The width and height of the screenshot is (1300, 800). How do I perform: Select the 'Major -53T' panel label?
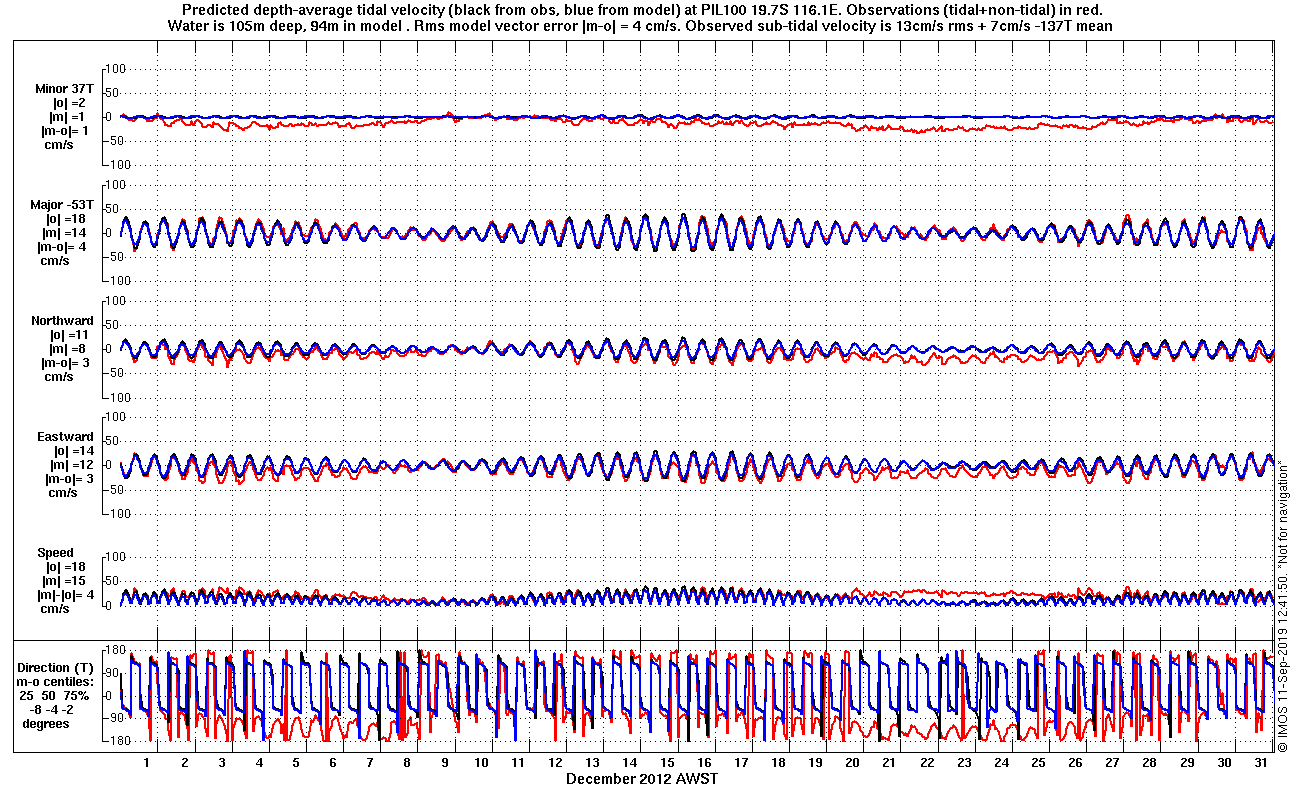pos(62,205)
